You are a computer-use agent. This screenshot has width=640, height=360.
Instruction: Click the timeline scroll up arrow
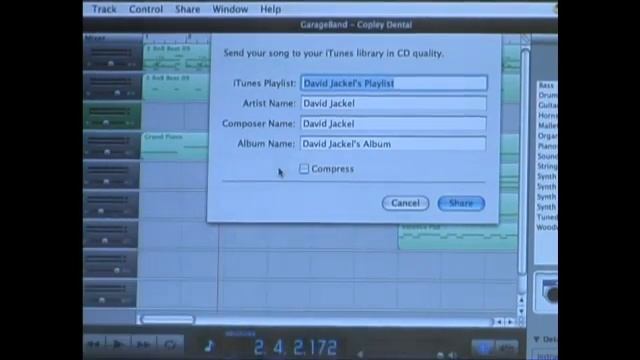(x=521, y=300)
